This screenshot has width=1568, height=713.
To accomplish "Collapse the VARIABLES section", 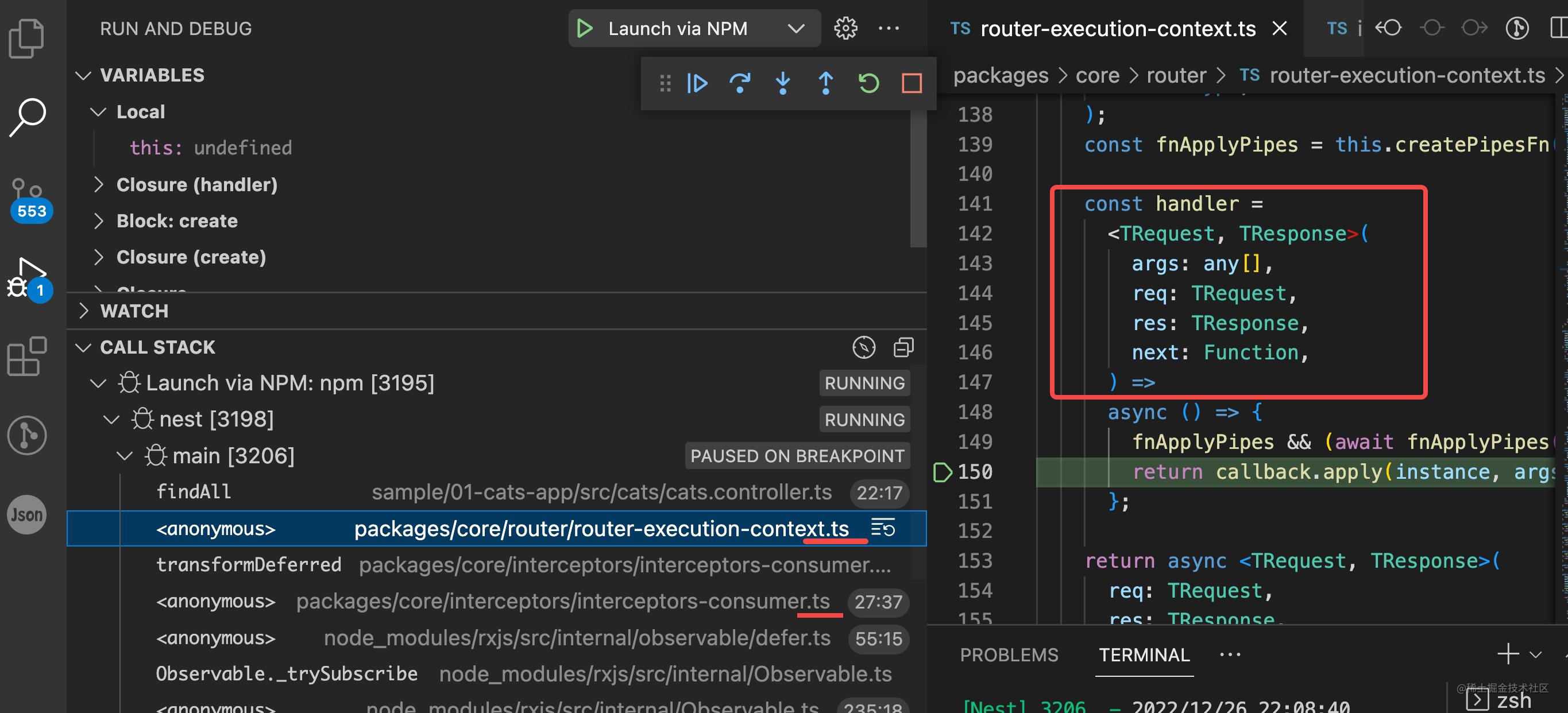I will 83,75.
